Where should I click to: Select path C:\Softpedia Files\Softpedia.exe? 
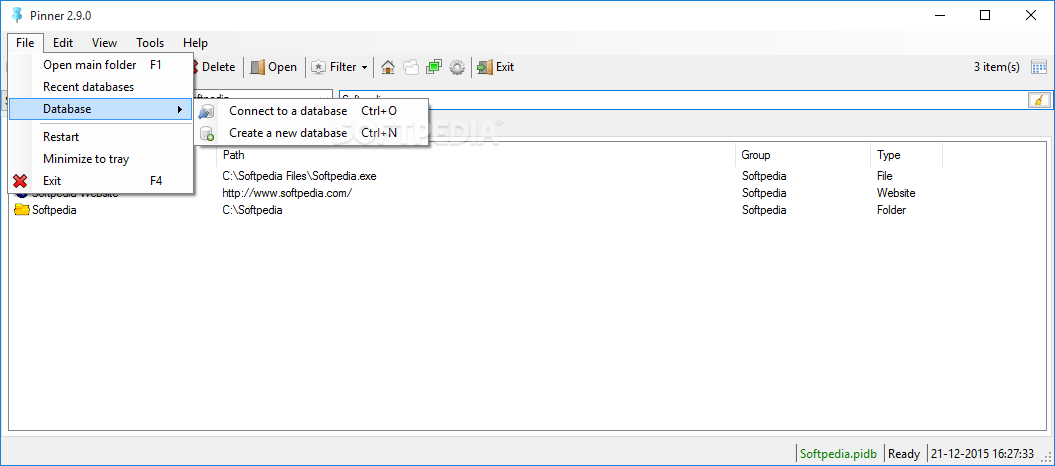tap(299, 176)
